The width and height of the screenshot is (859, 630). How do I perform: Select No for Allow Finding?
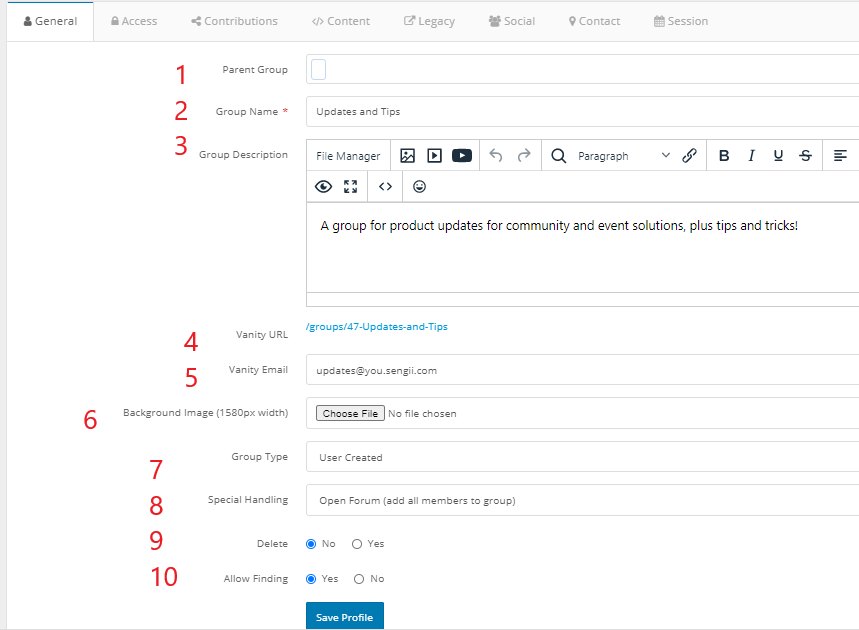pyautogui.click(x=359, y=579)
